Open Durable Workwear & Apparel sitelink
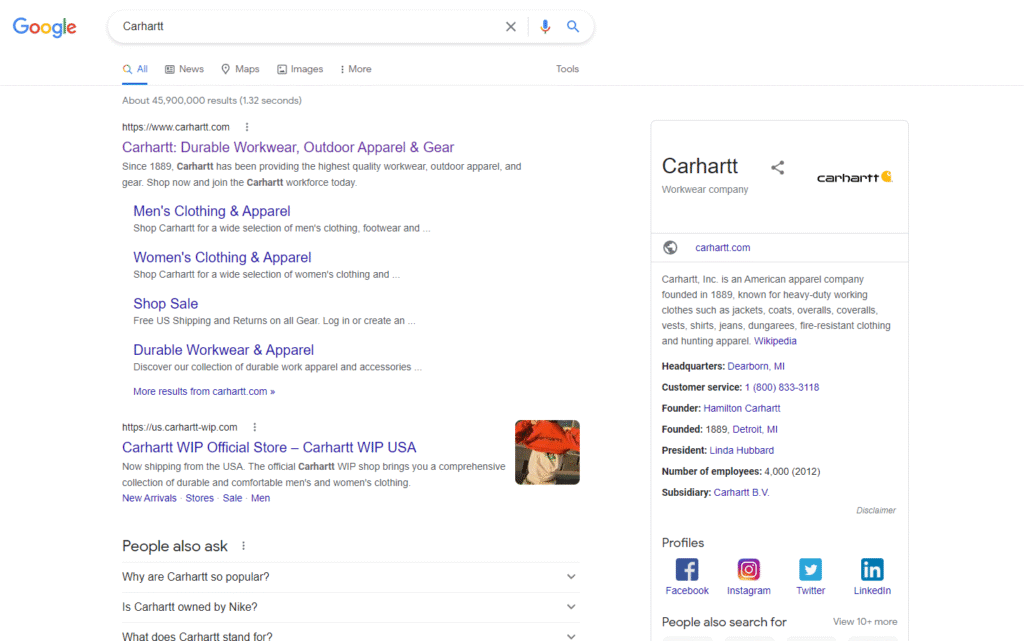 click(223, 351)
